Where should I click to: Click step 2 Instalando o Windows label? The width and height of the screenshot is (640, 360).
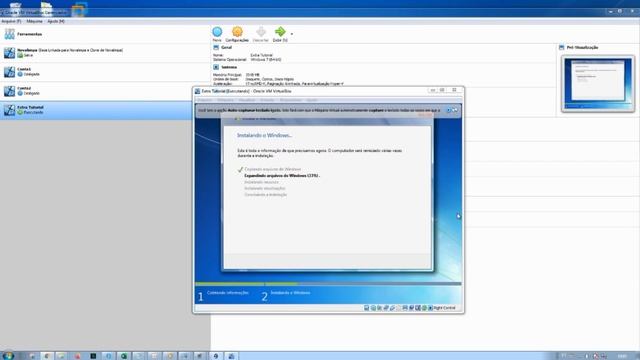[290, 293]
